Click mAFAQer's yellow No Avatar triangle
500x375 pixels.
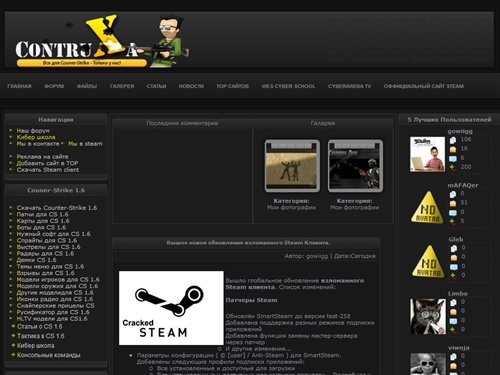(x=428, y=207)
